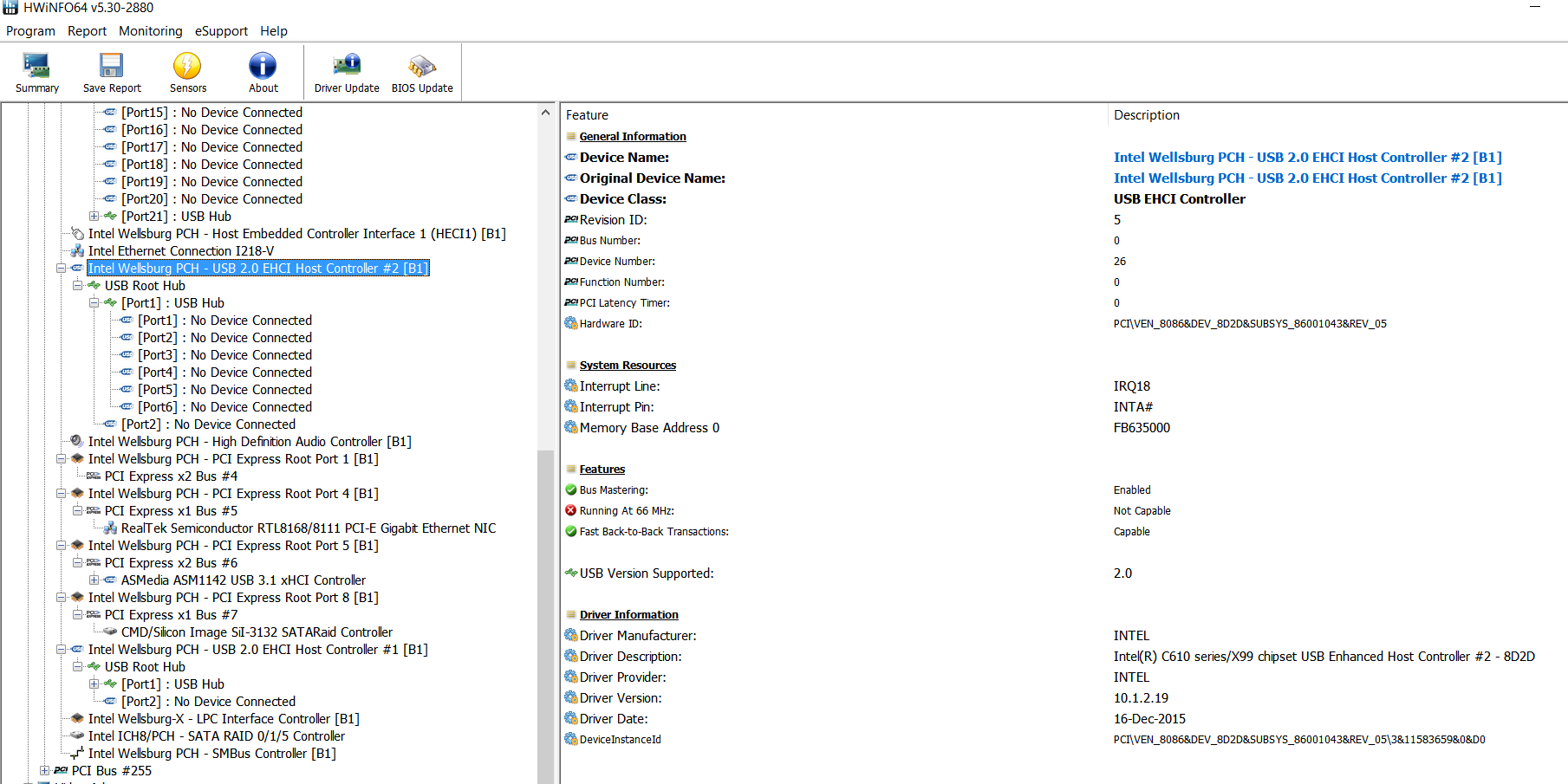Click the Fast Back-to-Back Transactions check icon
Screen dimensions: 1568x784
click(571, 531)
